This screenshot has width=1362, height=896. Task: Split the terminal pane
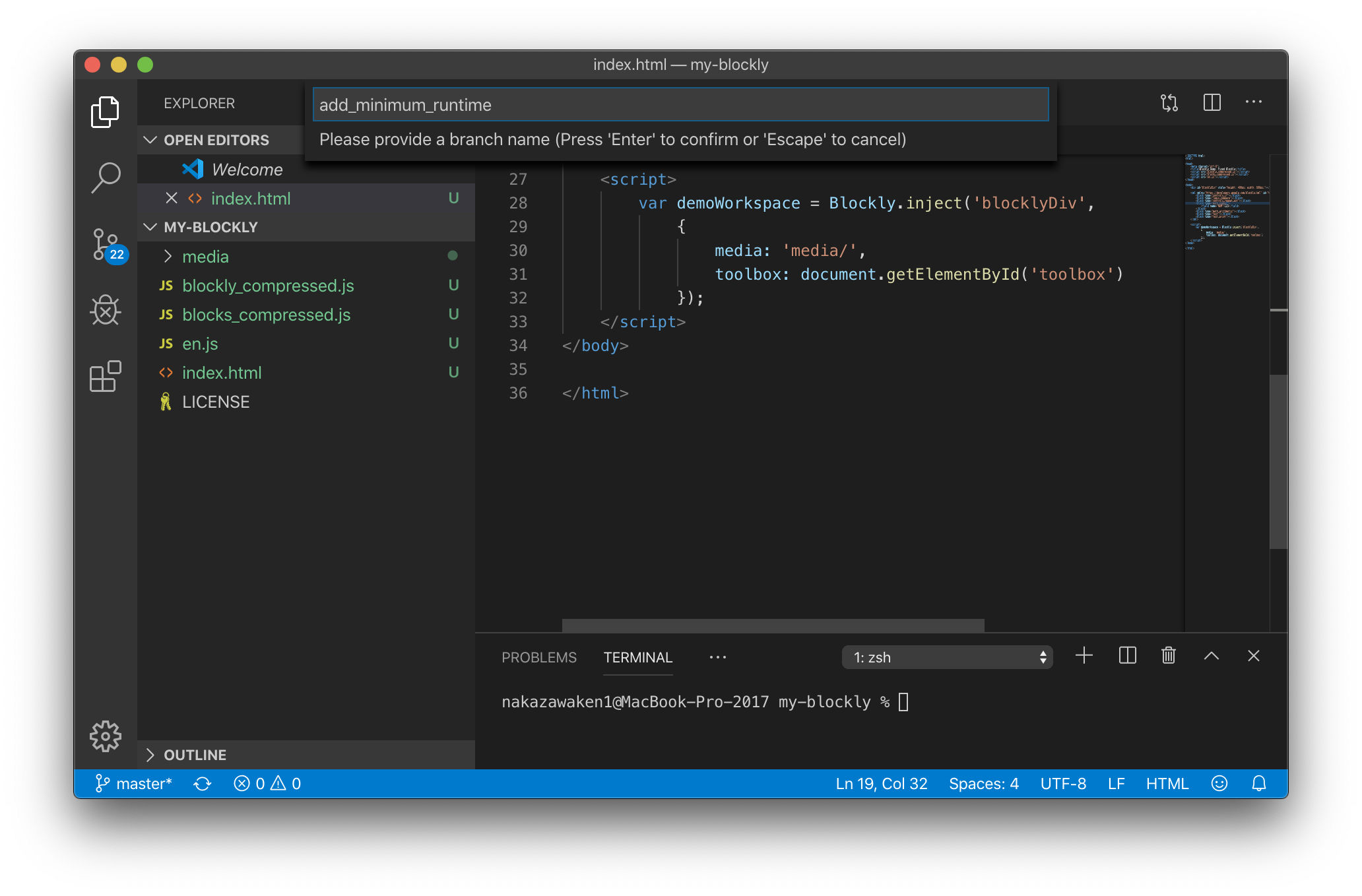(1126, 656)
